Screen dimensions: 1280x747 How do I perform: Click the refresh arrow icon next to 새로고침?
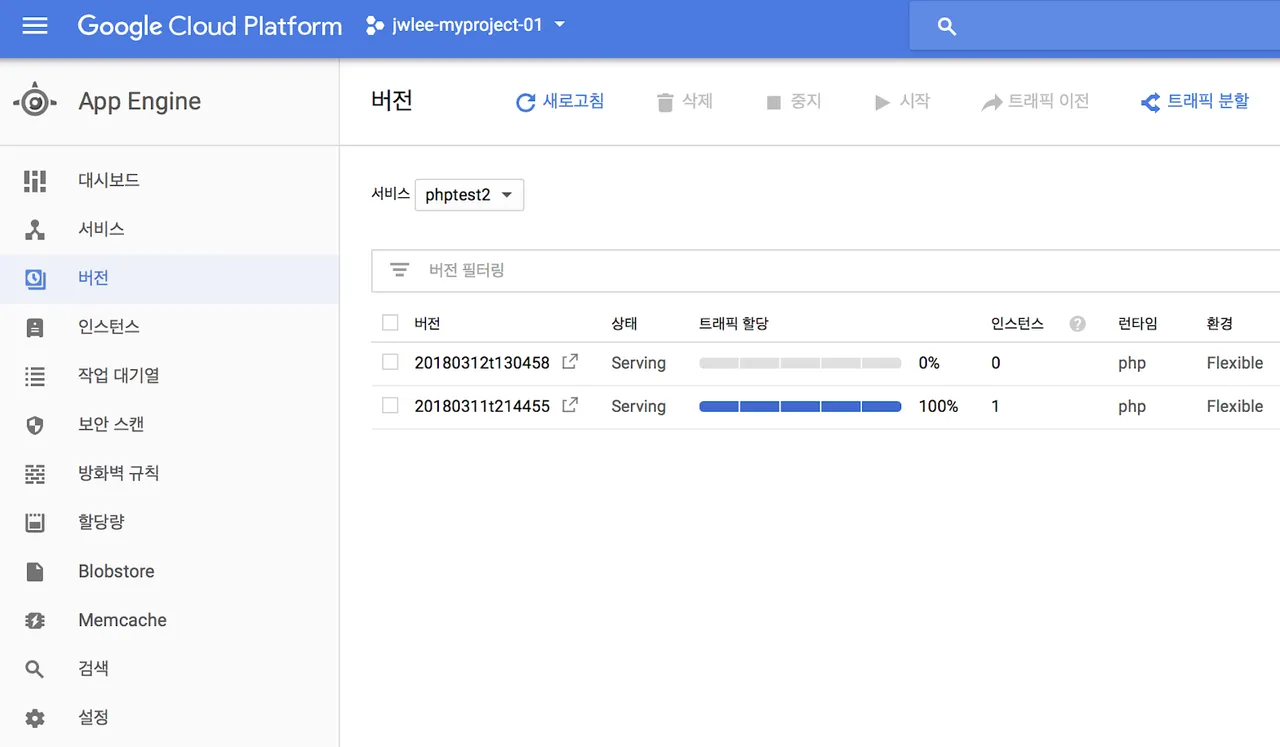click(525, 102)
